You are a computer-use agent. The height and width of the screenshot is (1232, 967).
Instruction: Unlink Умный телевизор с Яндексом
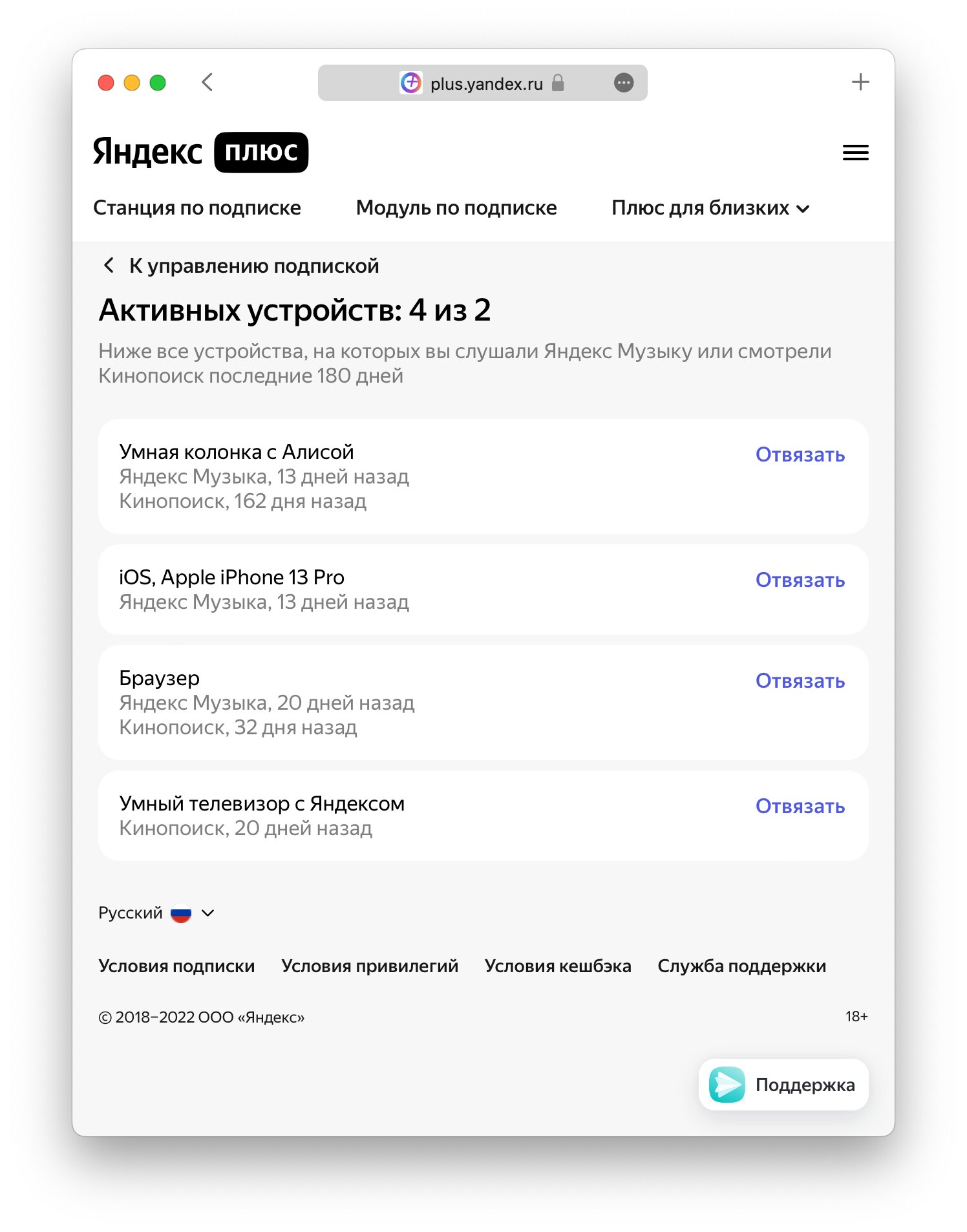[800, 806]
